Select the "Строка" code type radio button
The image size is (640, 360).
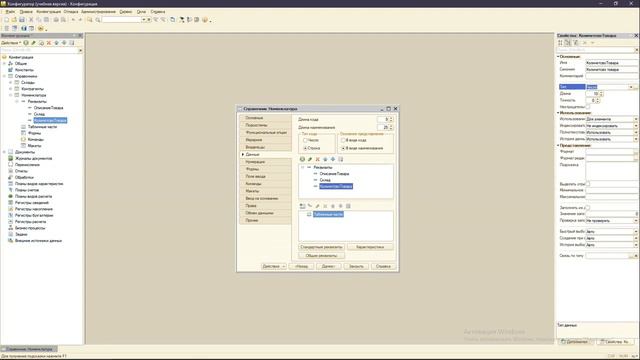click(x=305, y=148)
